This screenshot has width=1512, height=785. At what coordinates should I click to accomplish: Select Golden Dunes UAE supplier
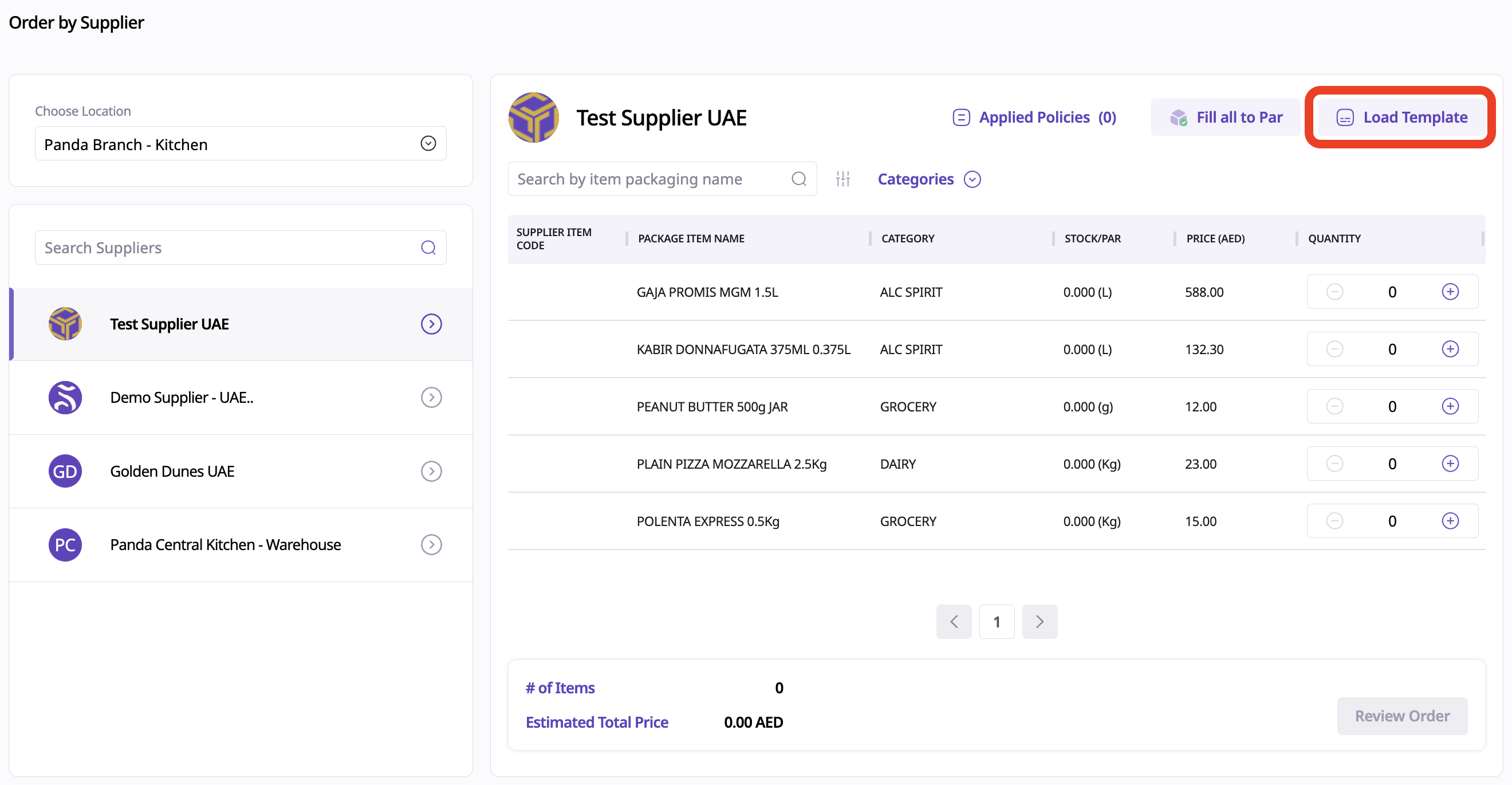(172, 472)
